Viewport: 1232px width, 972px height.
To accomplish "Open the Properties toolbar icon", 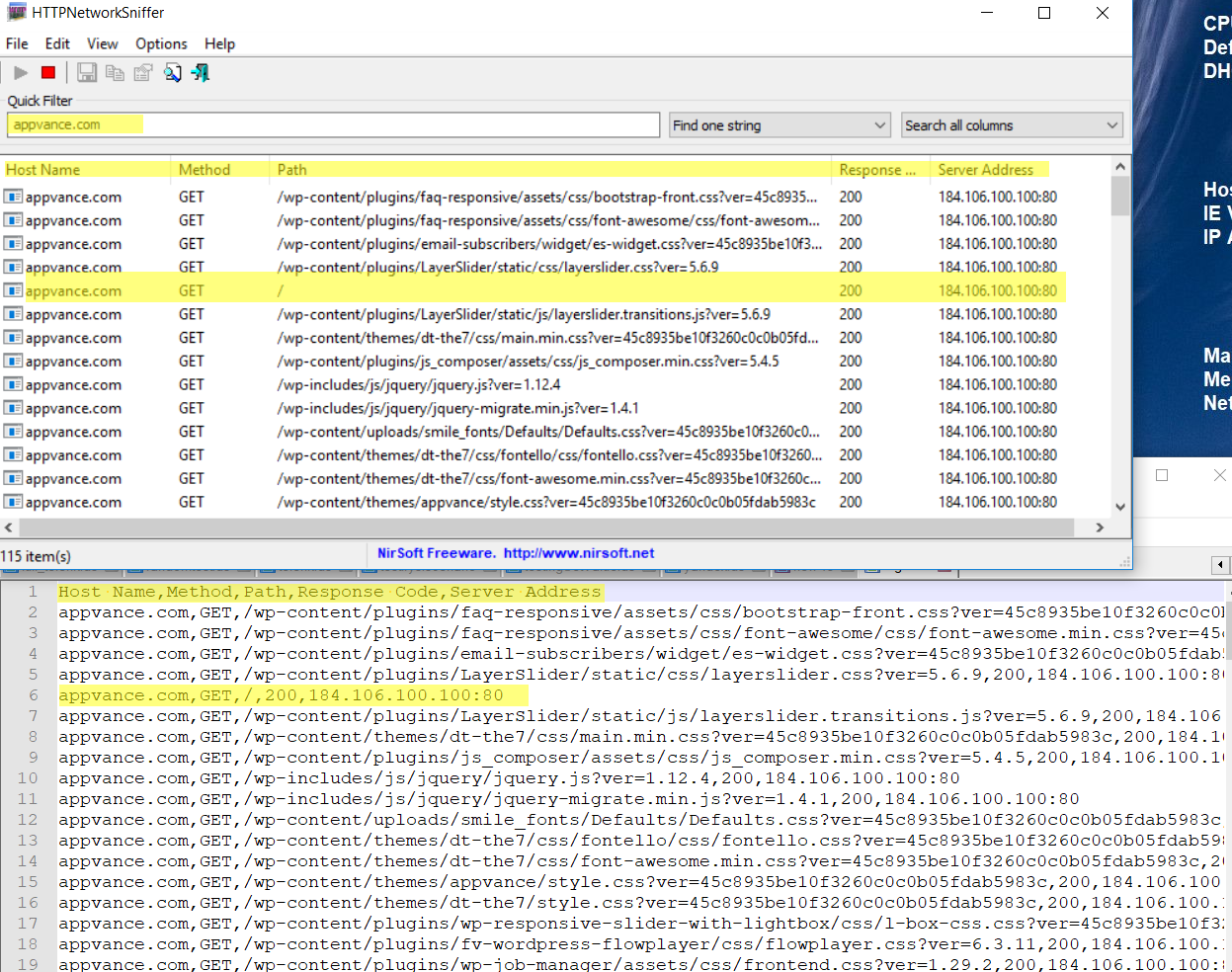I will (x=143, y=72).
